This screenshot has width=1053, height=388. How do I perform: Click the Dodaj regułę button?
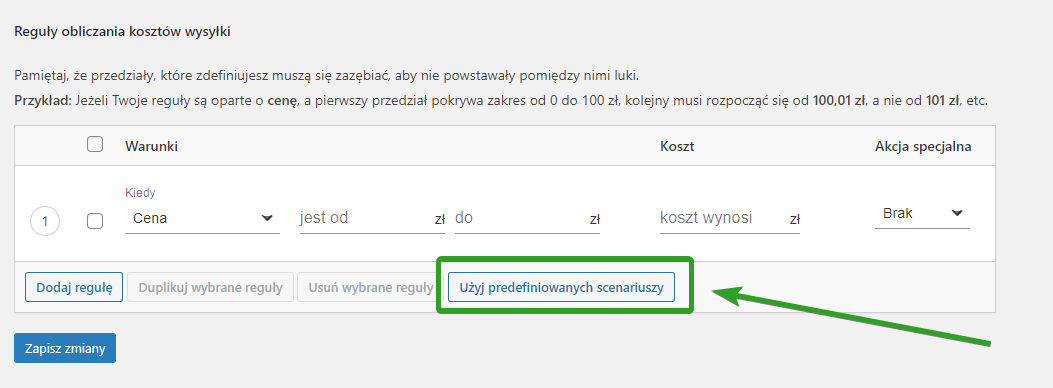click(x=74, y=287)
